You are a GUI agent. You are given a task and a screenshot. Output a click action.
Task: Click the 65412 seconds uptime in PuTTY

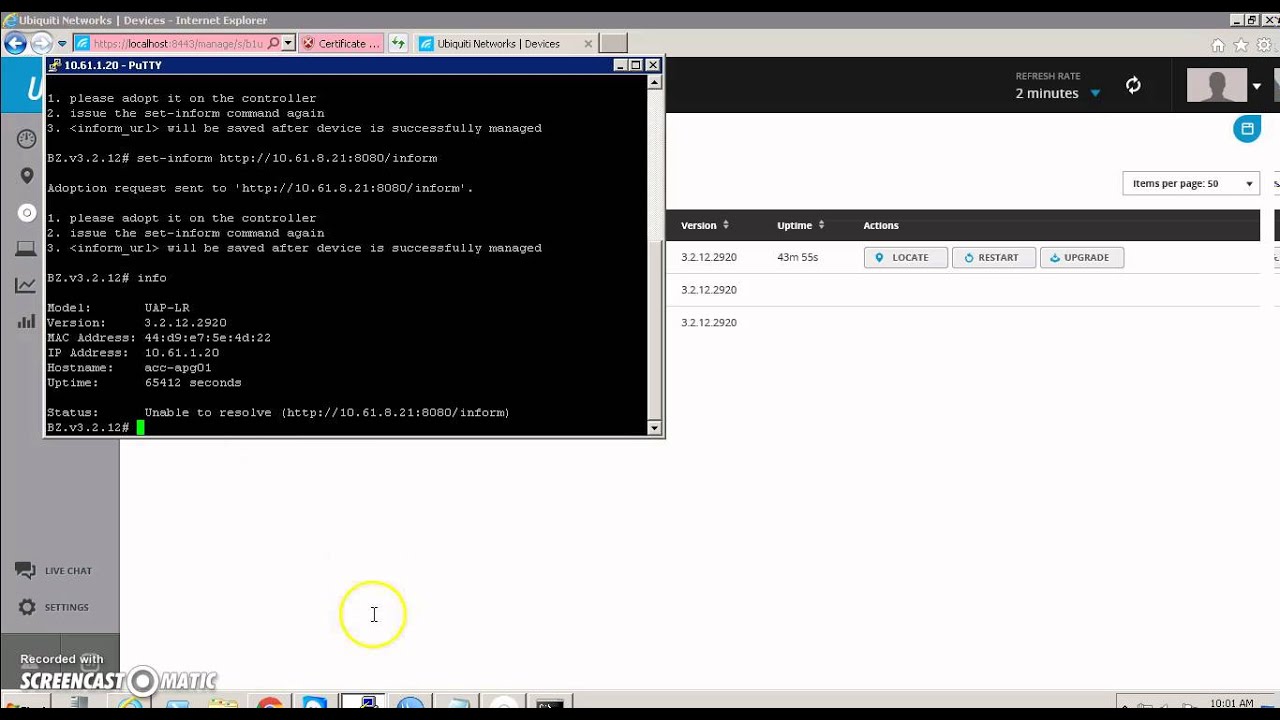193,383
